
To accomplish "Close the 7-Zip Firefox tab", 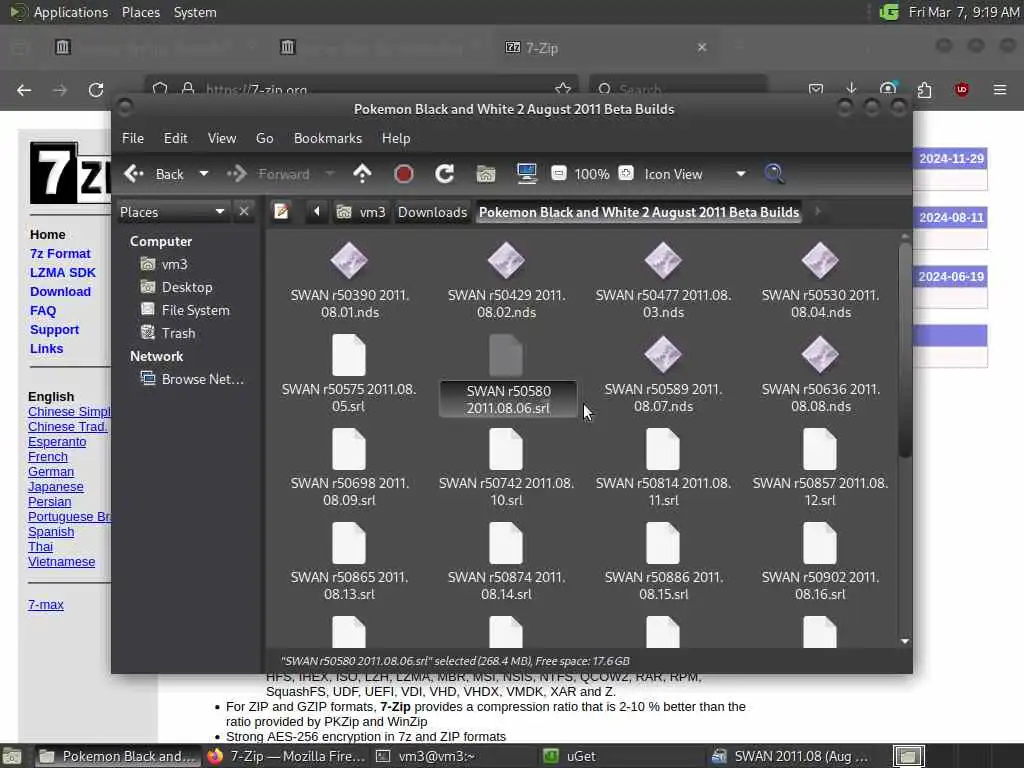I will 702,47.
